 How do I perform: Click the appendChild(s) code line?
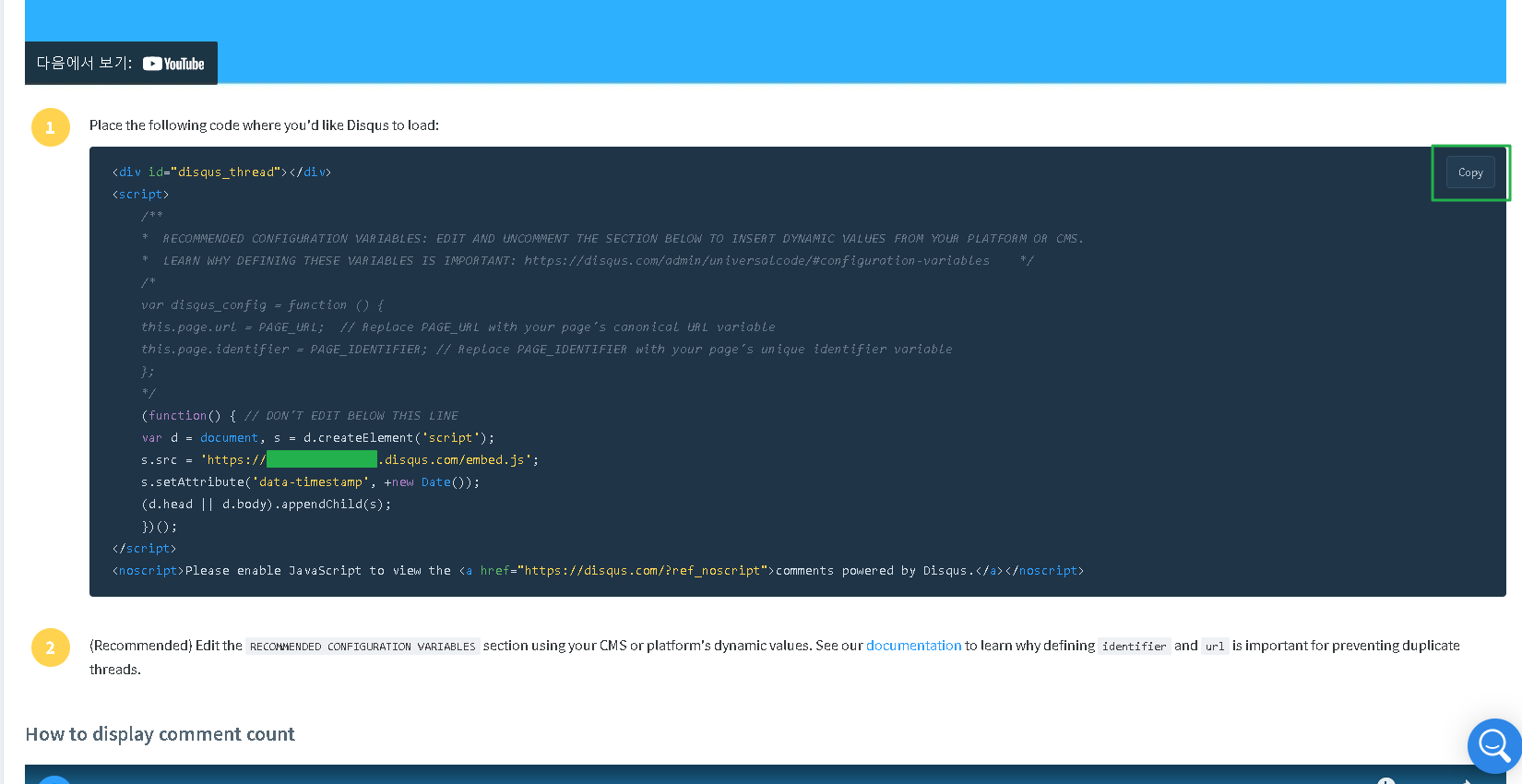266,505
